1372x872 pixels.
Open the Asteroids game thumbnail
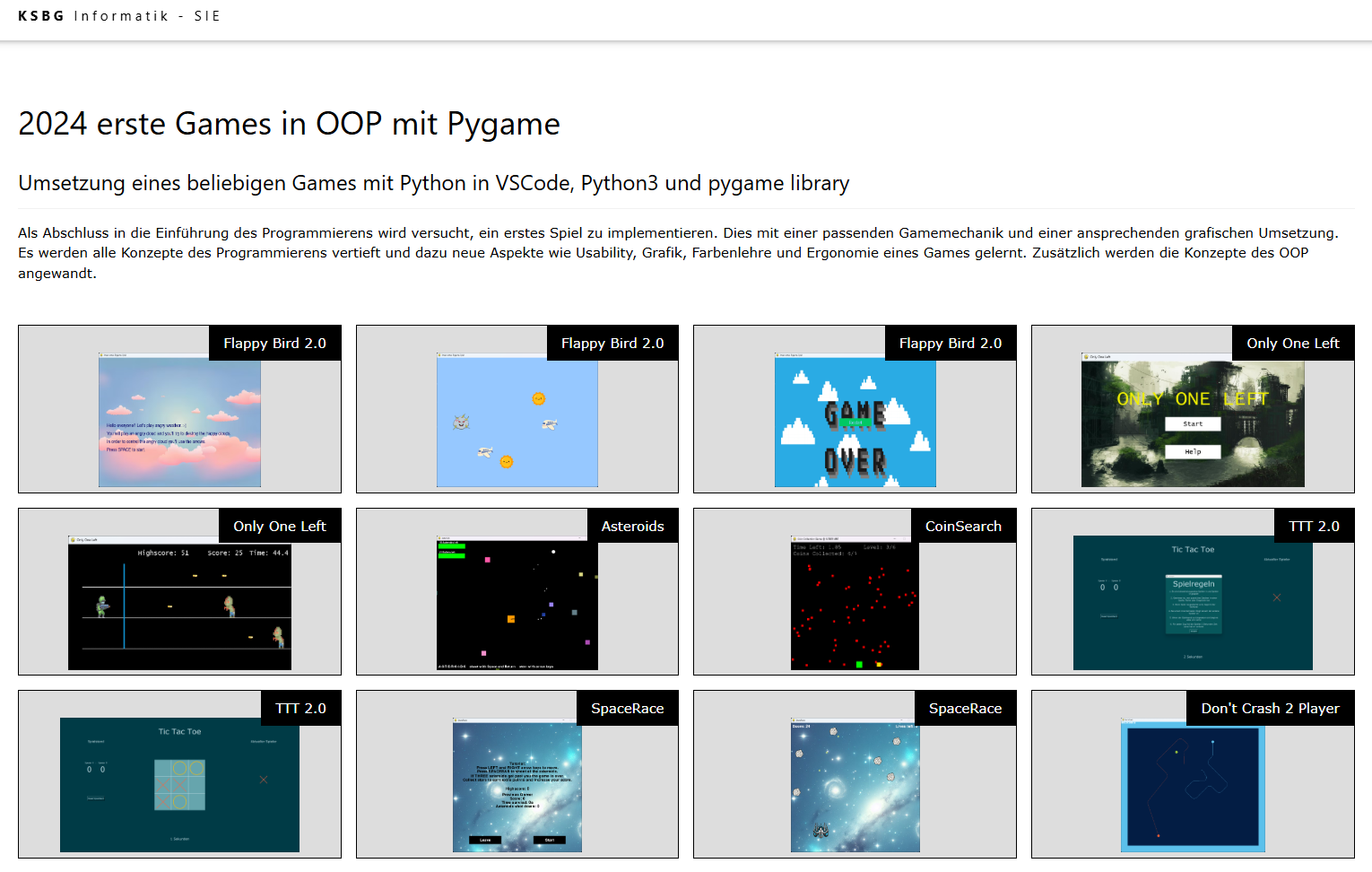[x=517, y=592]
